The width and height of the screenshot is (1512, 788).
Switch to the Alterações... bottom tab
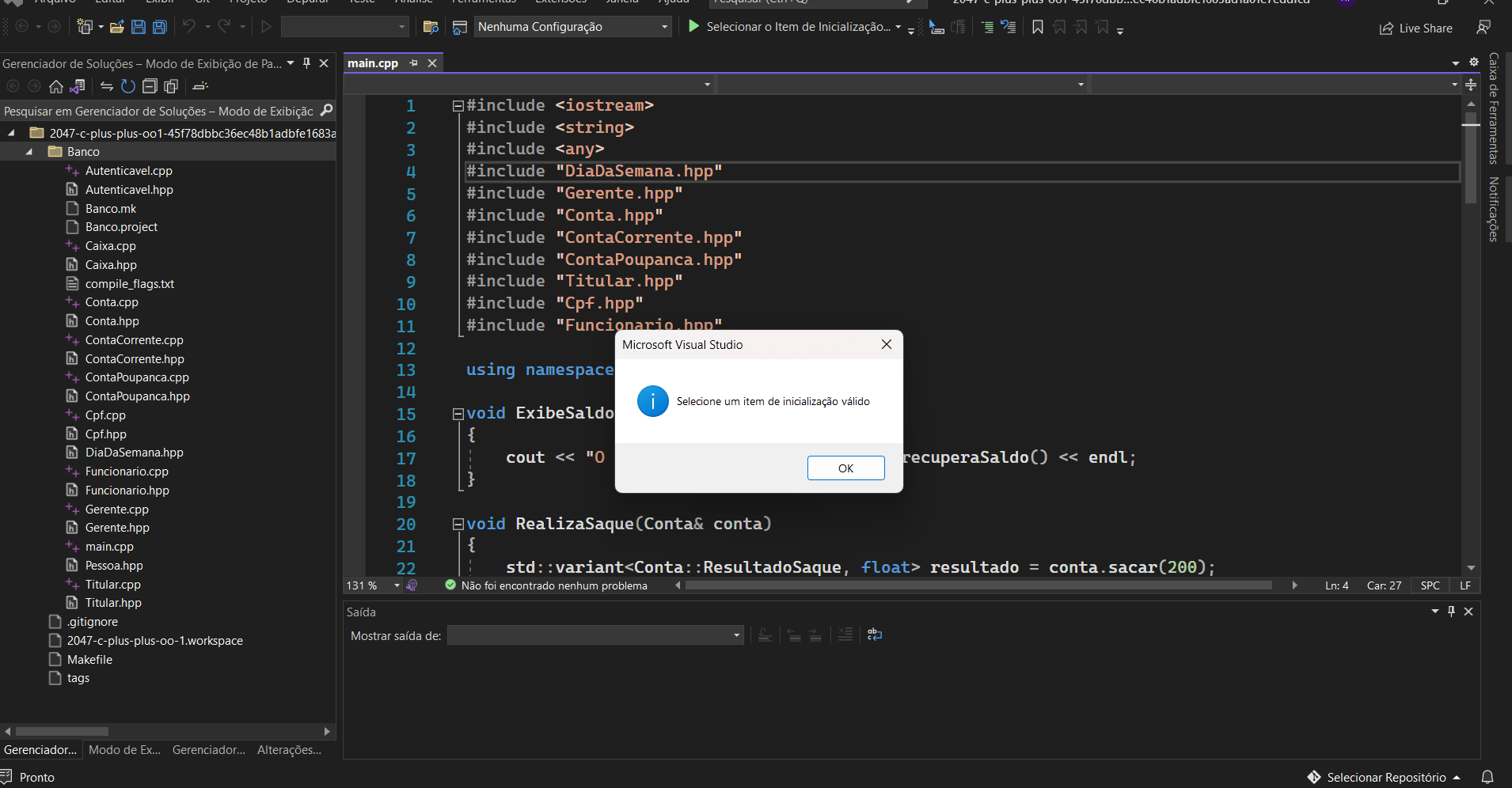click(289, 750)
